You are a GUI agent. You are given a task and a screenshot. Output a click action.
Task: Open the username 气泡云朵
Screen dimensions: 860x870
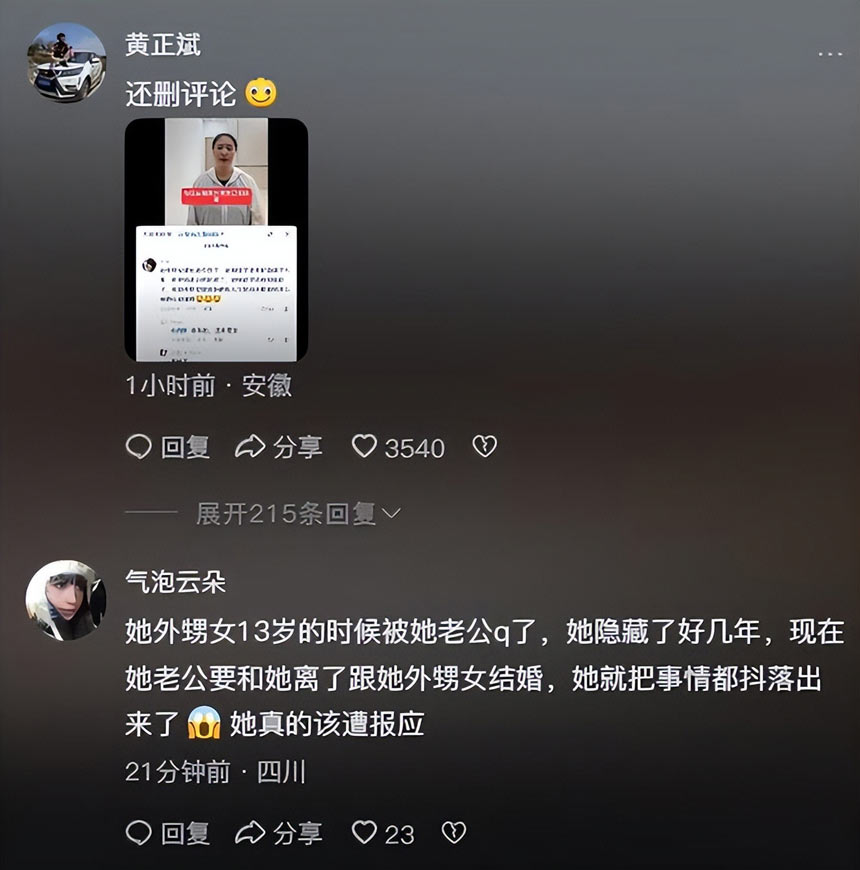click(175, 581)
